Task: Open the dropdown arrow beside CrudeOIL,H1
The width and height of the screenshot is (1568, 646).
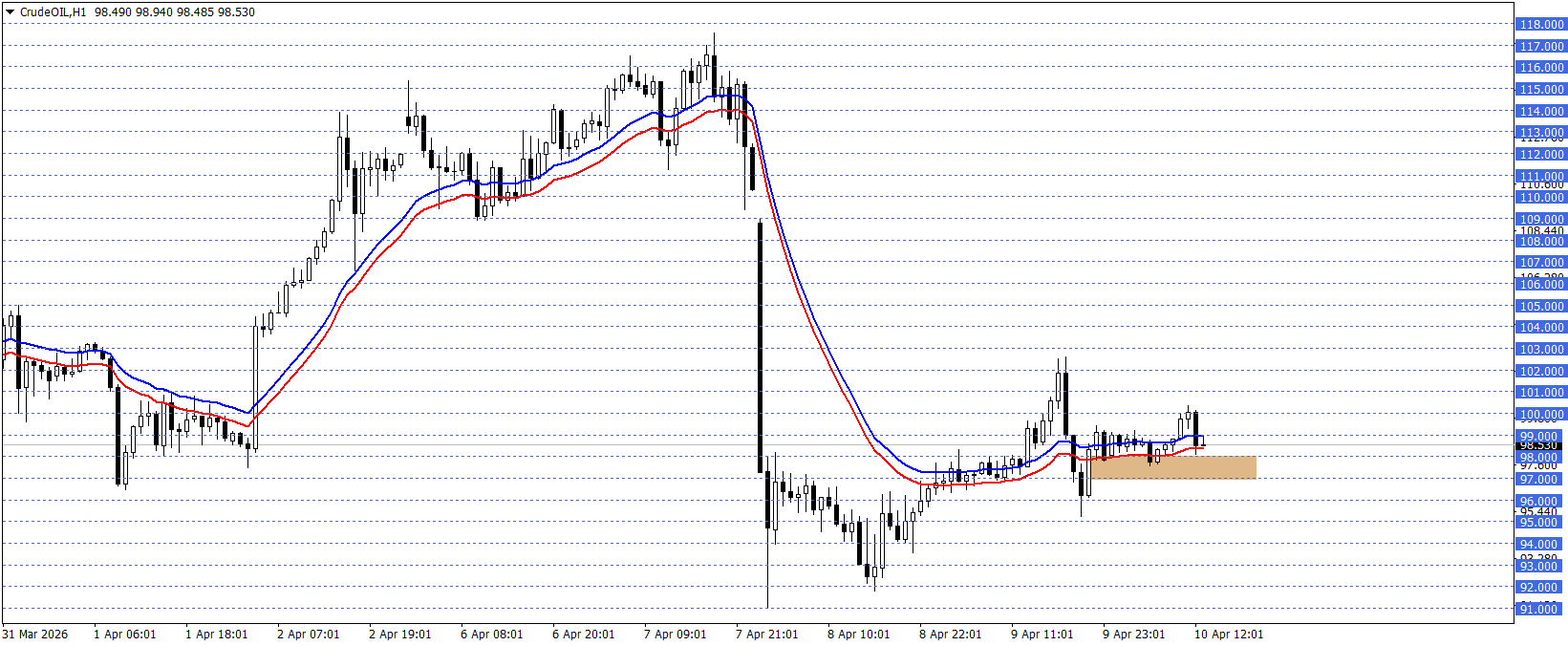Action: (x=10, y=12)
